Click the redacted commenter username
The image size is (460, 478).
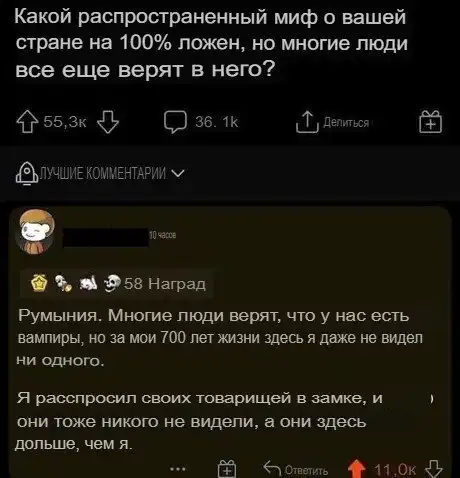point(106,237)
